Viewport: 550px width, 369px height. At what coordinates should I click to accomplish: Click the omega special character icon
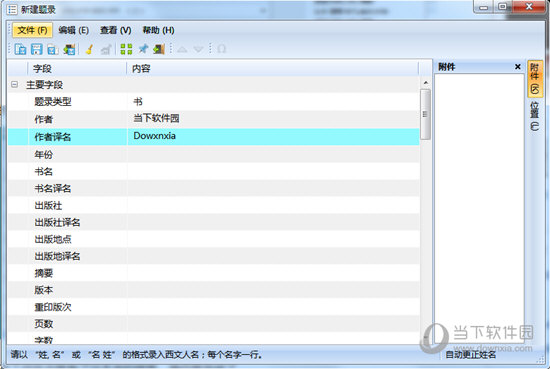[x=221, y=49]
